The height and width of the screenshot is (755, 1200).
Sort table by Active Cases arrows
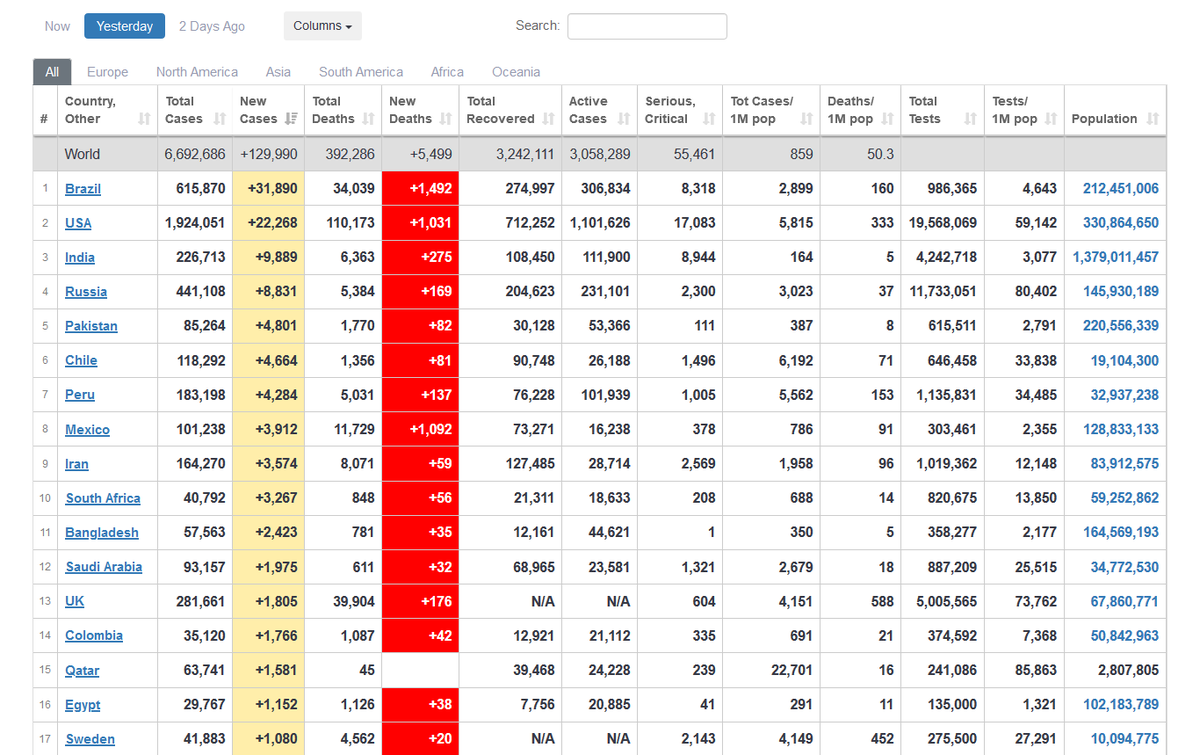(624, 119)
